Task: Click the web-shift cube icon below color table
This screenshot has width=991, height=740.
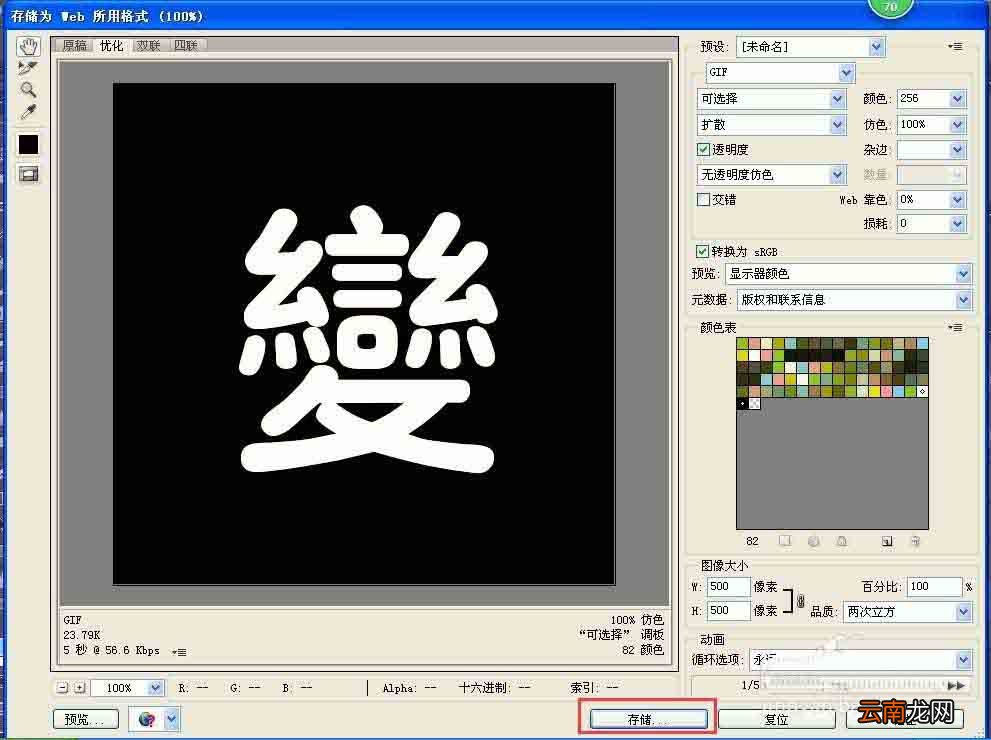Action: pos(813,541)
